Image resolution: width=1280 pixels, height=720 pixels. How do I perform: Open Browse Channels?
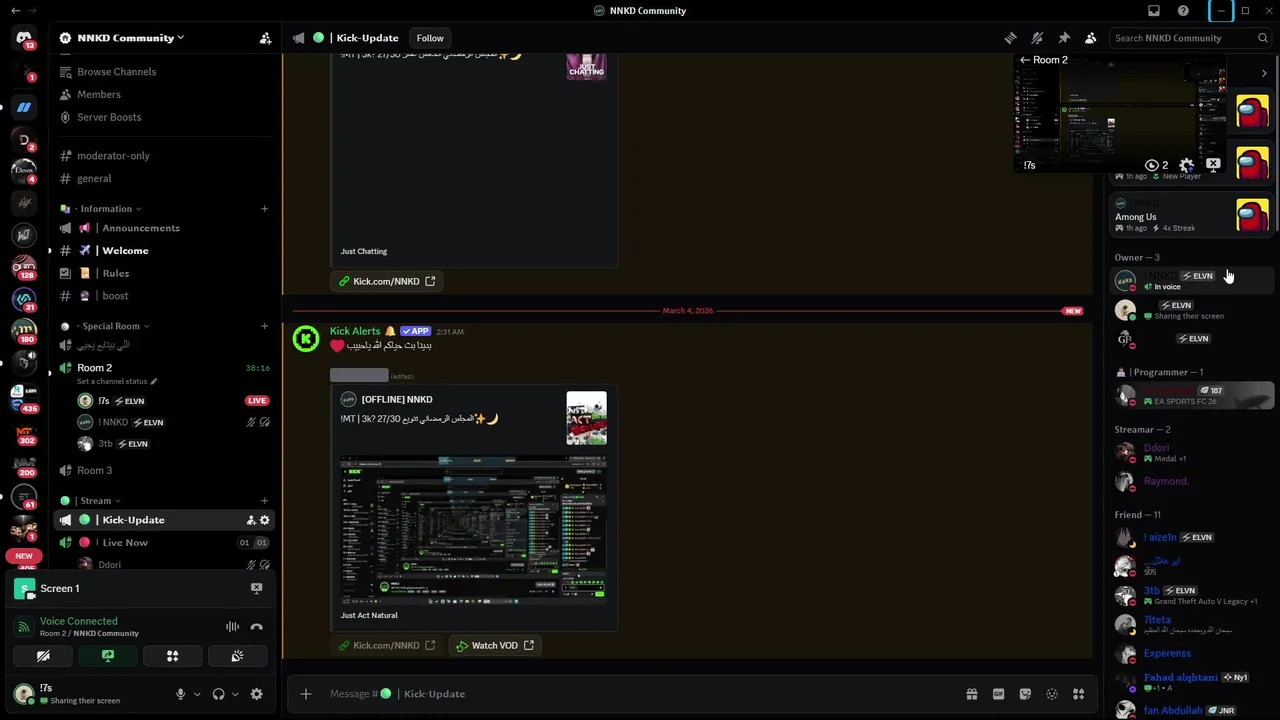[x=164, y=72]
